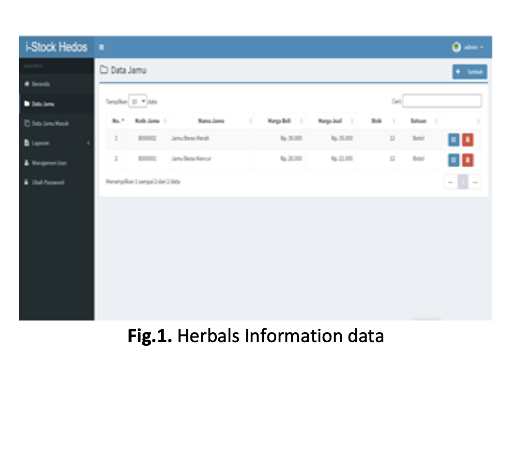Open the admin user dropdown menu
The image size is (526, 476).
473,47
